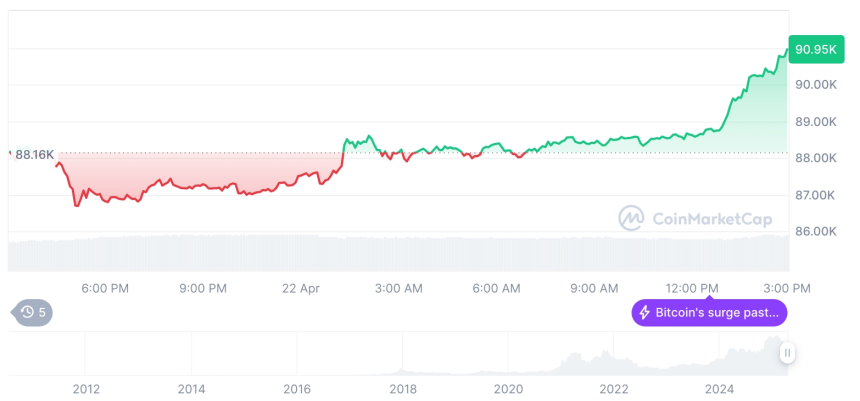Select the 2024 marker on the year timeline

719,389
